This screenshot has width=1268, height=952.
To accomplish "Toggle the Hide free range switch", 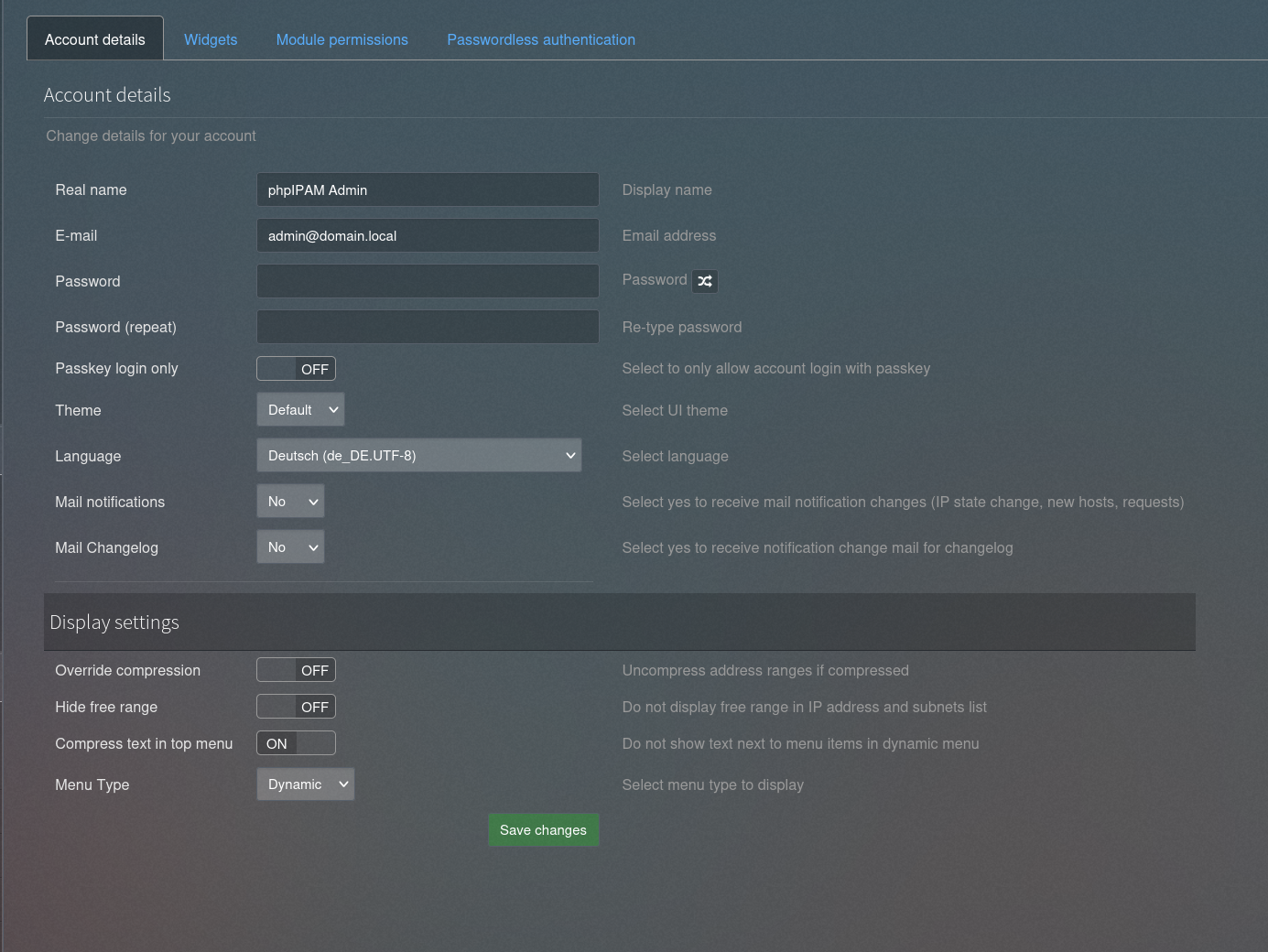I will (x=296, y=707).
